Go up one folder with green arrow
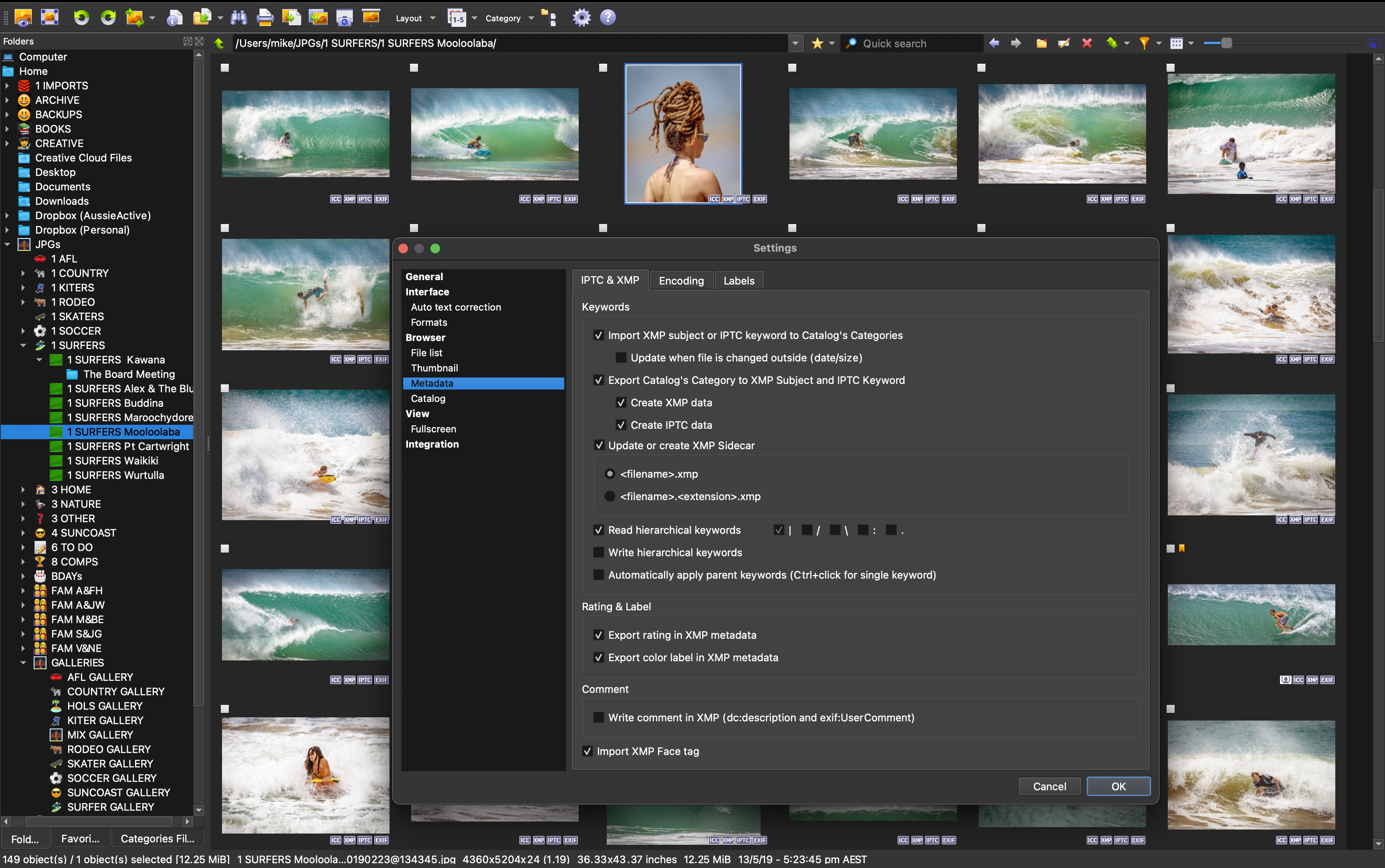Screen dimensions: 1385x868 (219, 43)
